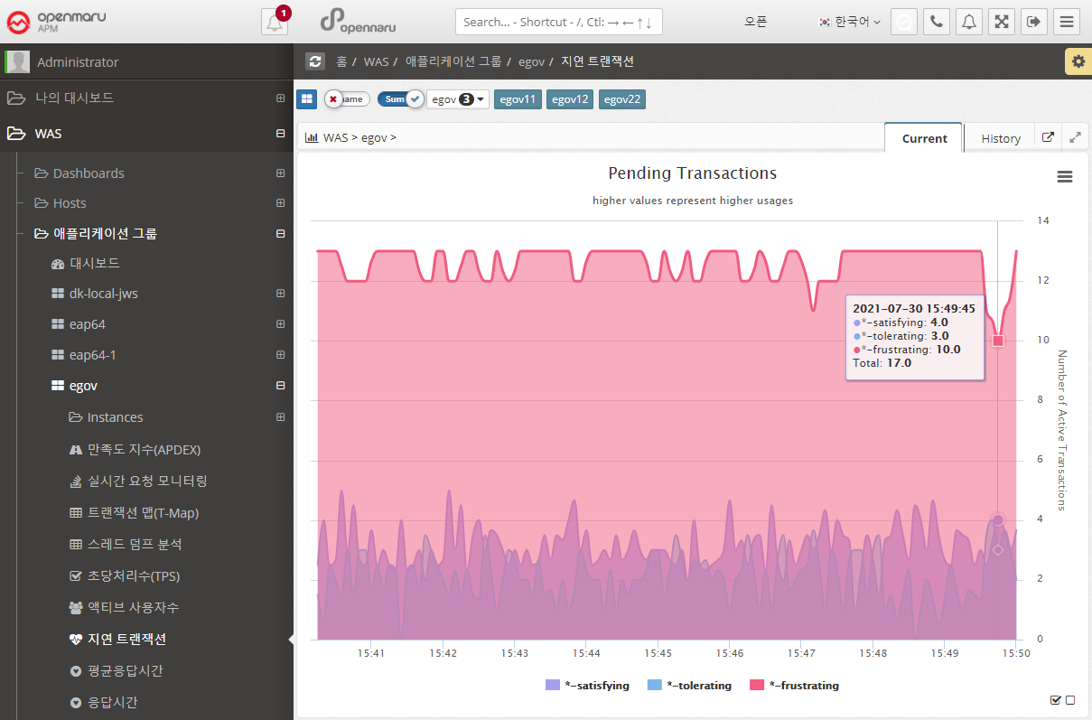Toggle the name switch with red X

[x=346, y=99]
